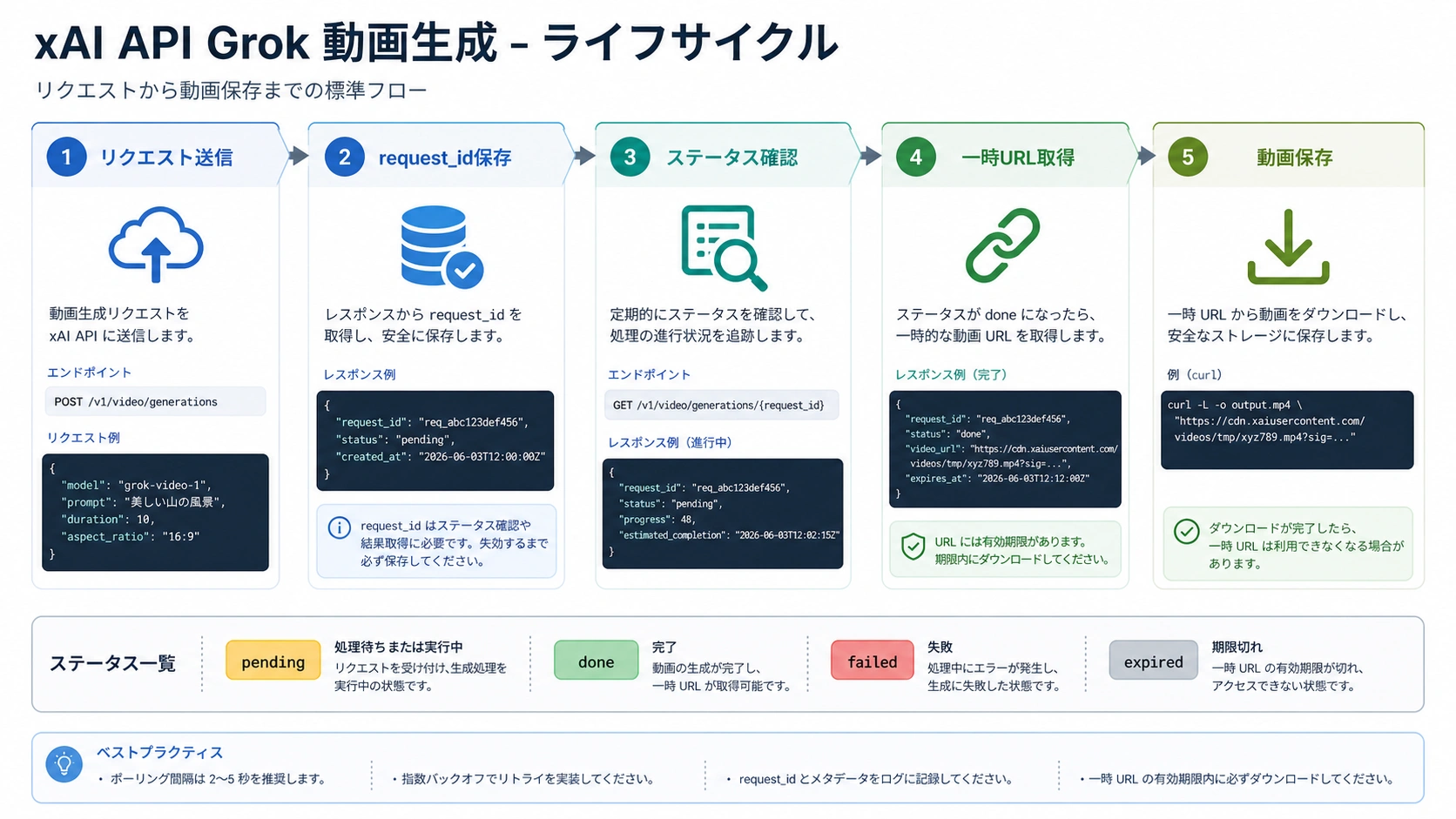Viewport: 1456px width, 819px height.
Task: Click the 失敗 label next to failed badge
Action: click(x=940, y=647)
